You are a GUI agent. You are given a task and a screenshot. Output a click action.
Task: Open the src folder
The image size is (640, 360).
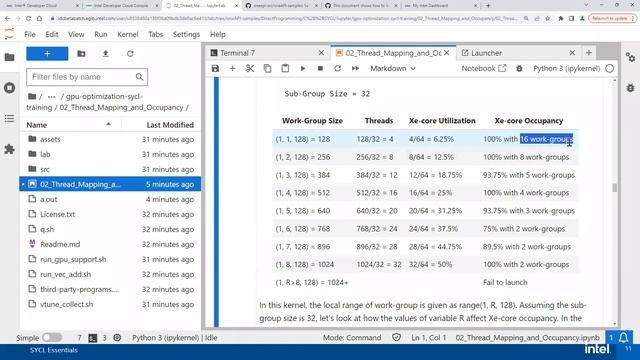click(110, 169)
